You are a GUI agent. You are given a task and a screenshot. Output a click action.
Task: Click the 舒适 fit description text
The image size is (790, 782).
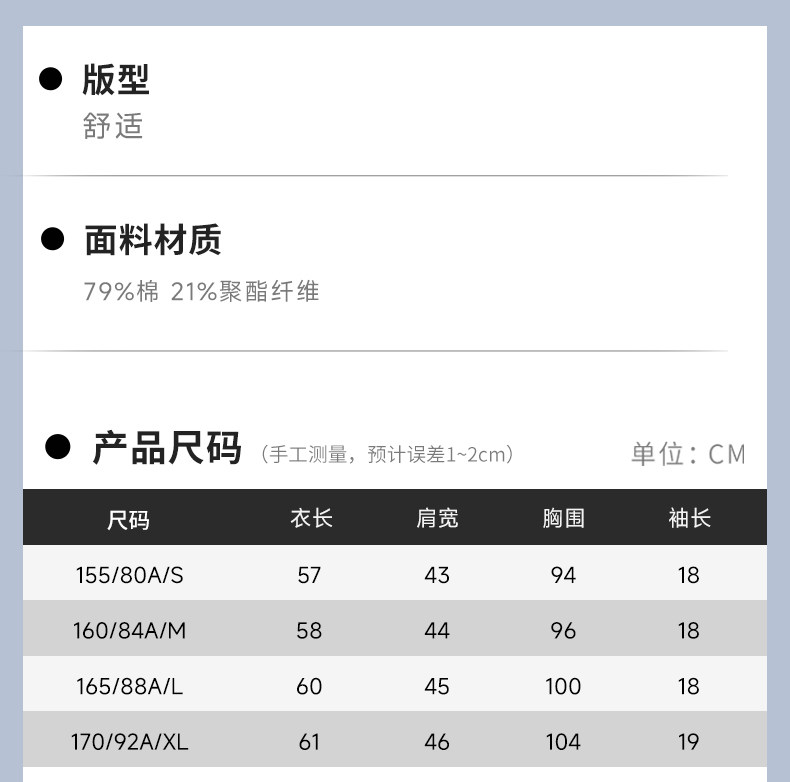pos(113,126)
